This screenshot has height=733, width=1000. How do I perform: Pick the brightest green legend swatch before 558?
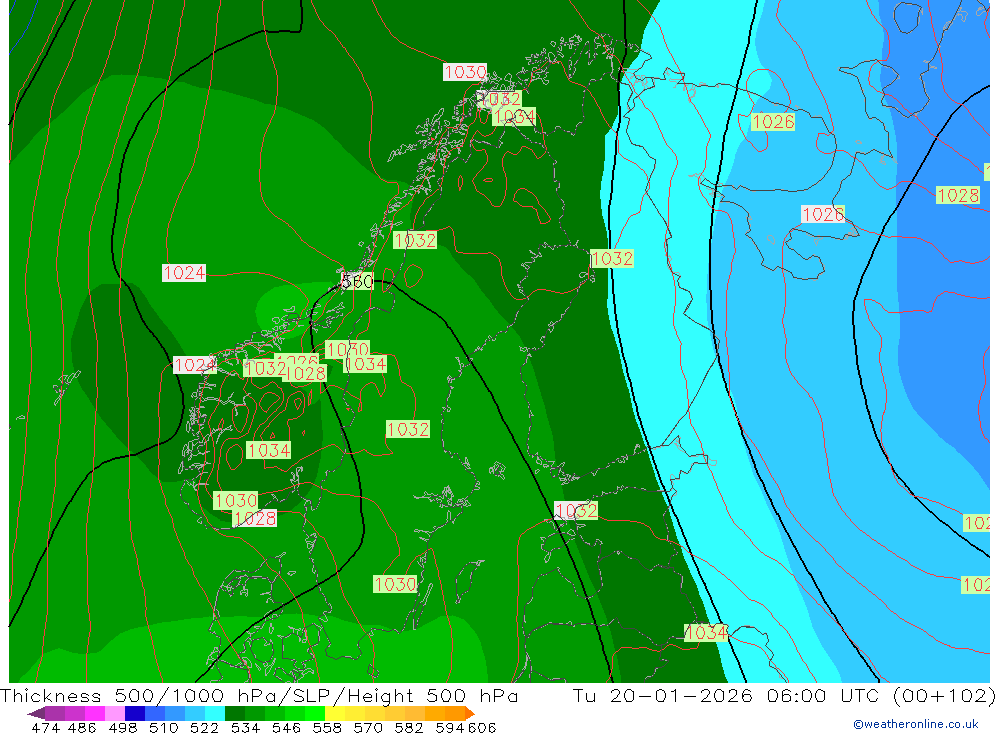(x=315, y=713)
